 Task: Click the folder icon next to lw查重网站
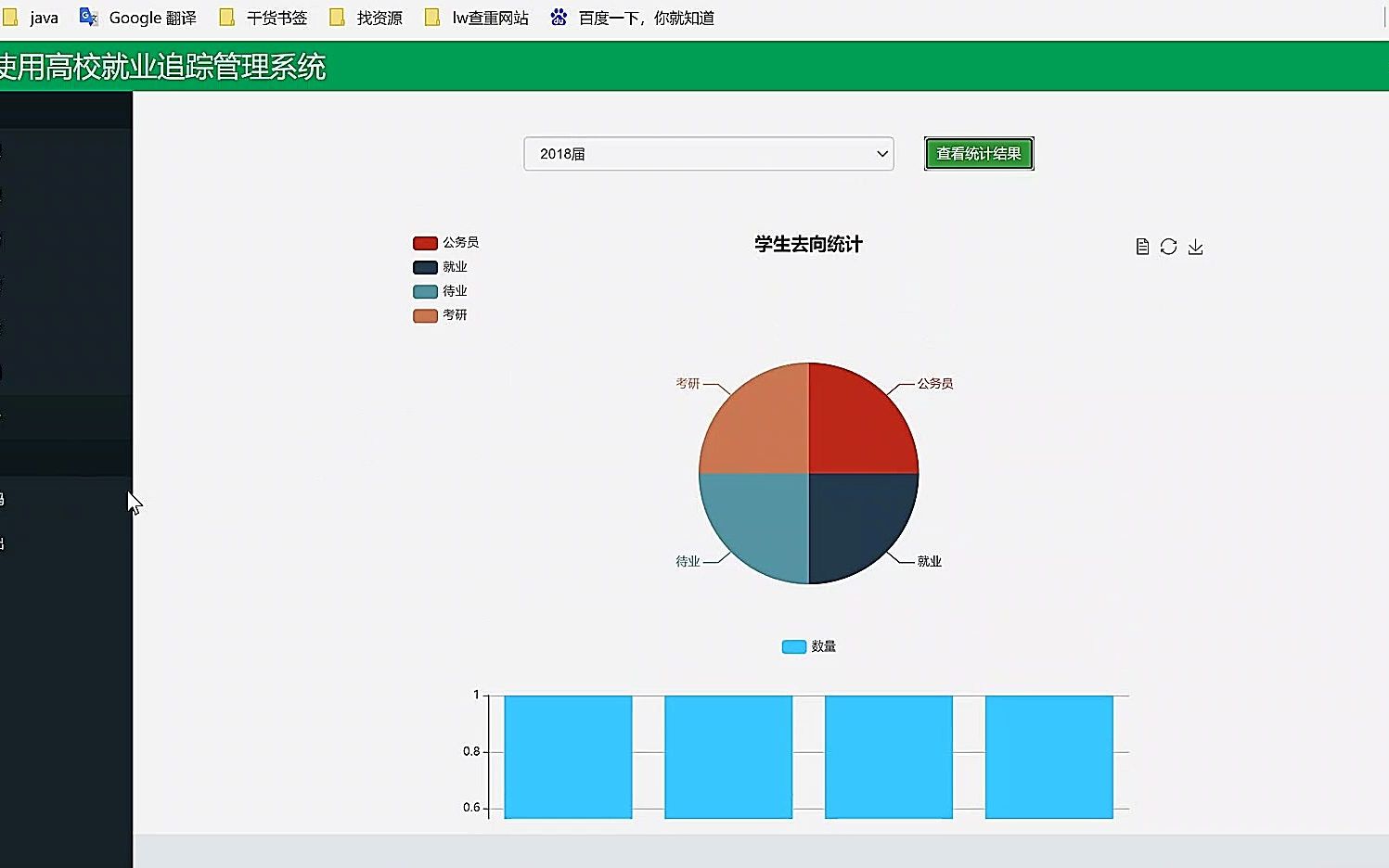pos(431,17)
